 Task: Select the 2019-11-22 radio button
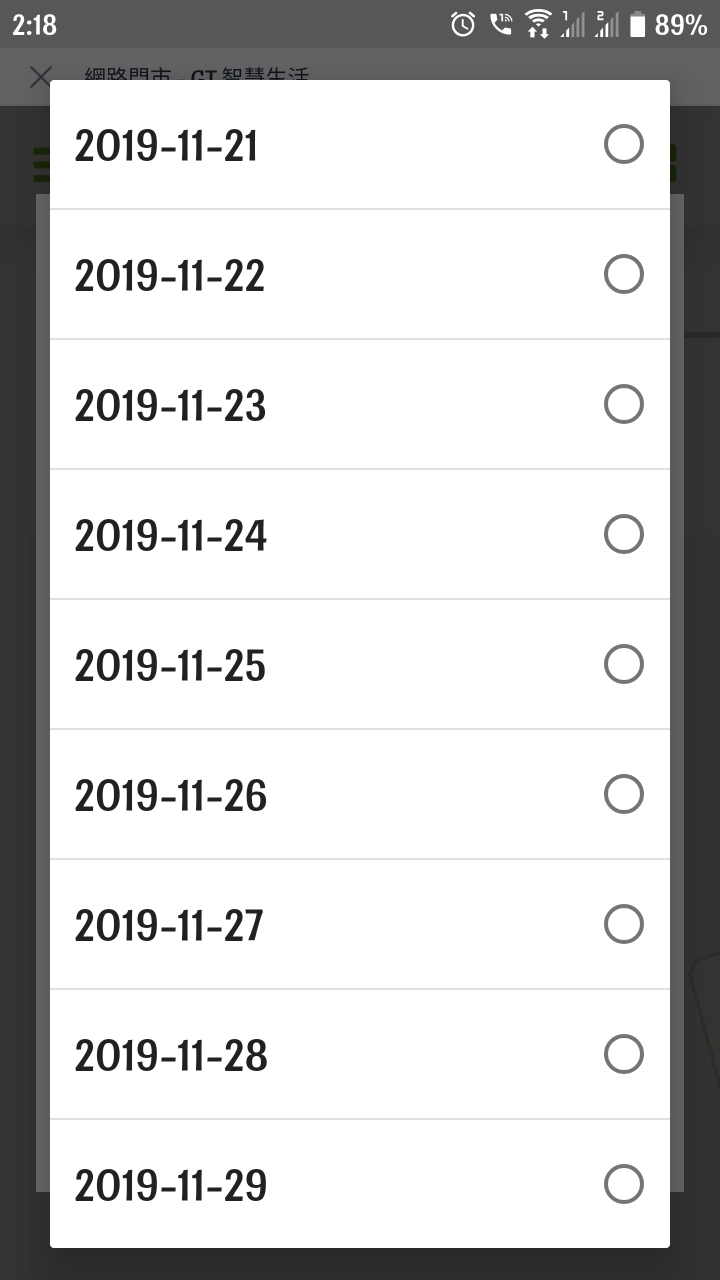[x=624, y=274]
